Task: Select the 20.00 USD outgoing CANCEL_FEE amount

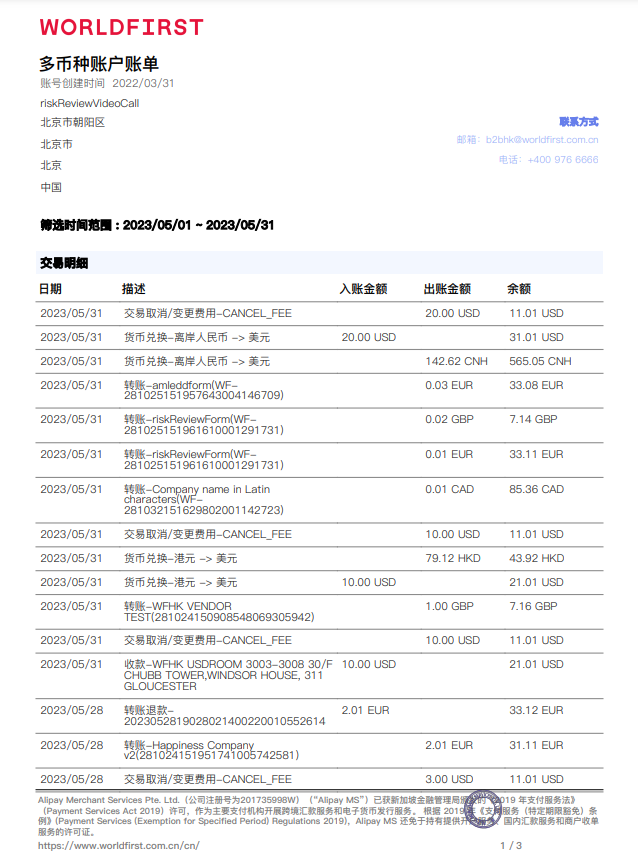Action: (452, 313)
